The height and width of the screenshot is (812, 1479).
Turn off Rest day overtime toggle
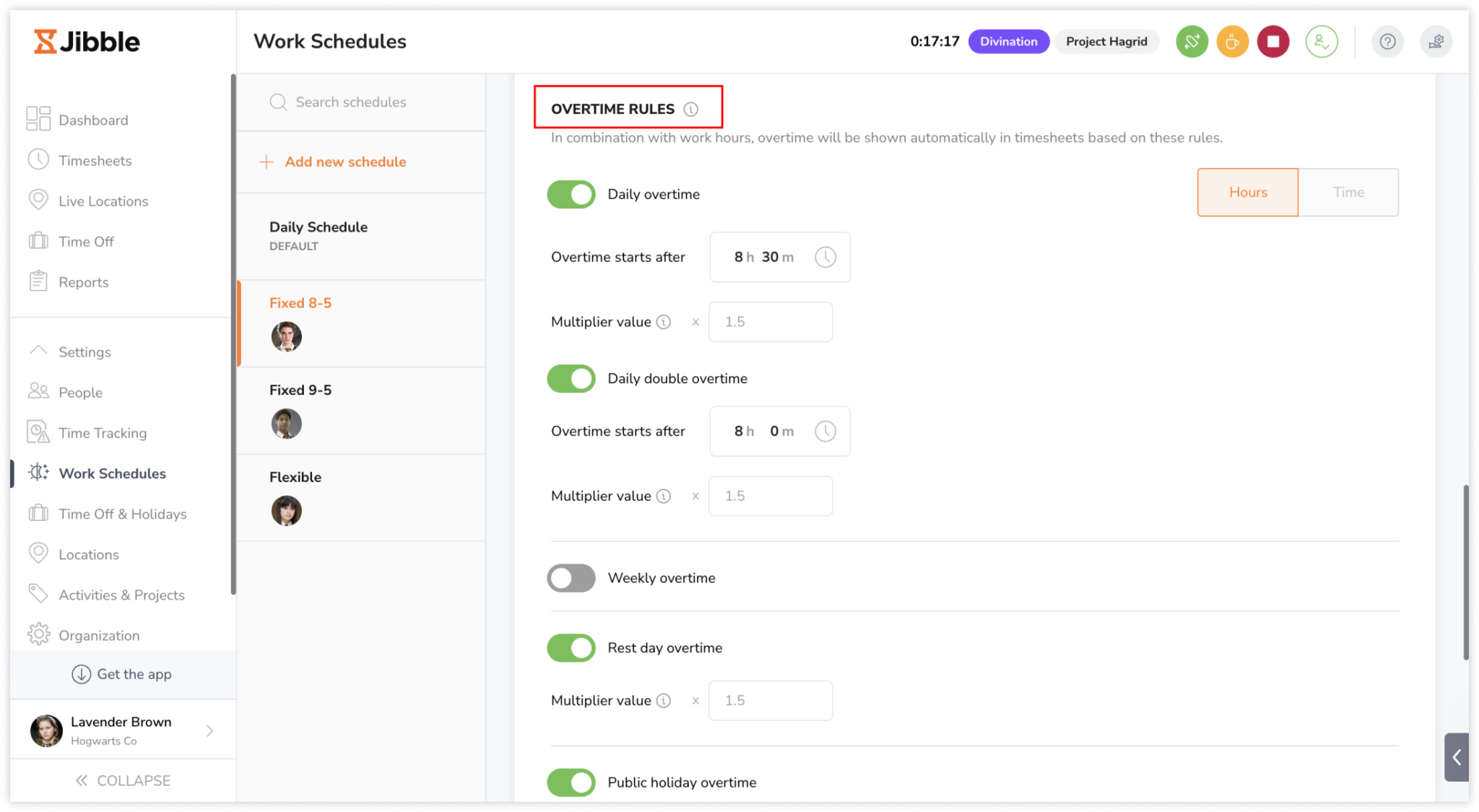click(571, 648)
